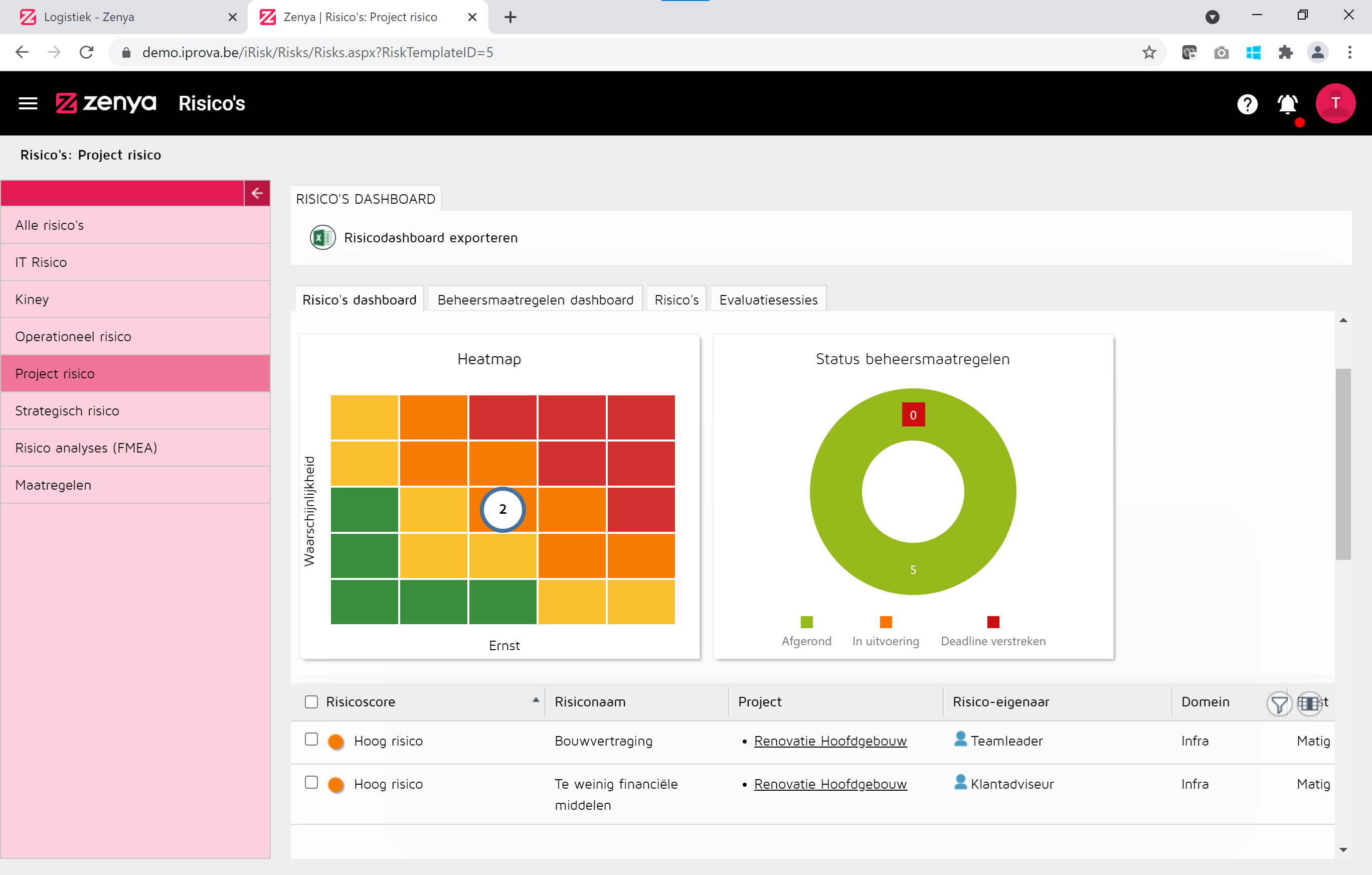This screenshot has width=1372, height=875.
Task: Open Renovatie Hoofdgebouw link for Bouwvertraging
Action: (x=830, y=741)
